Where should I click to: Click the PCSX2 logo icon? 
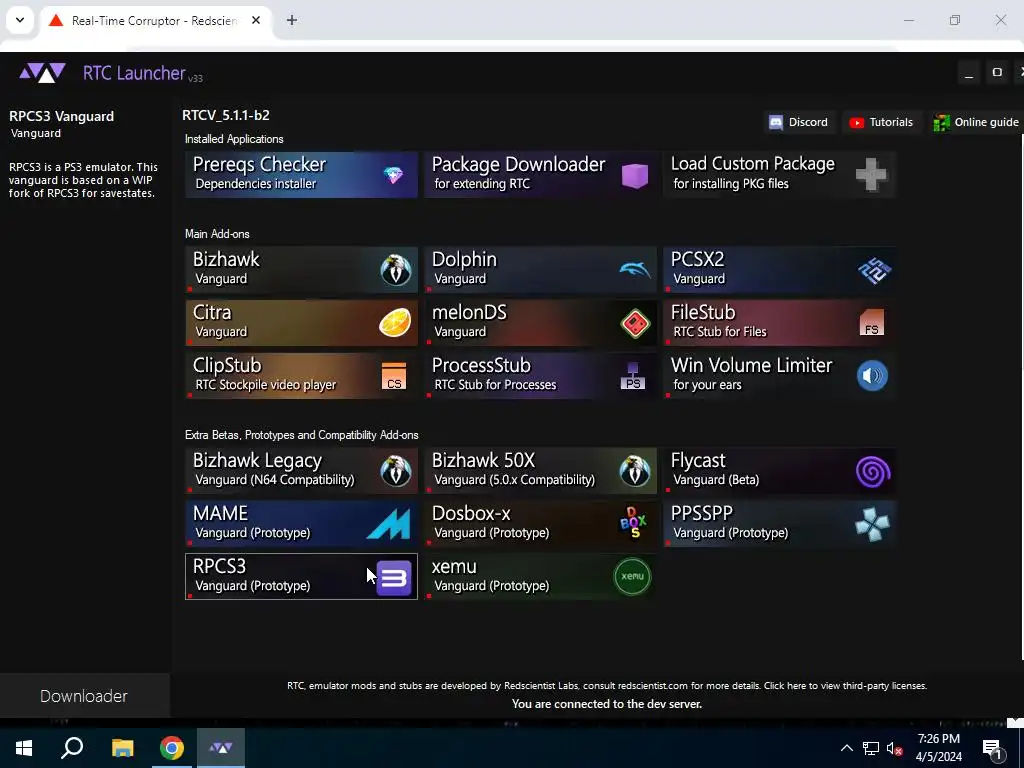874,270
